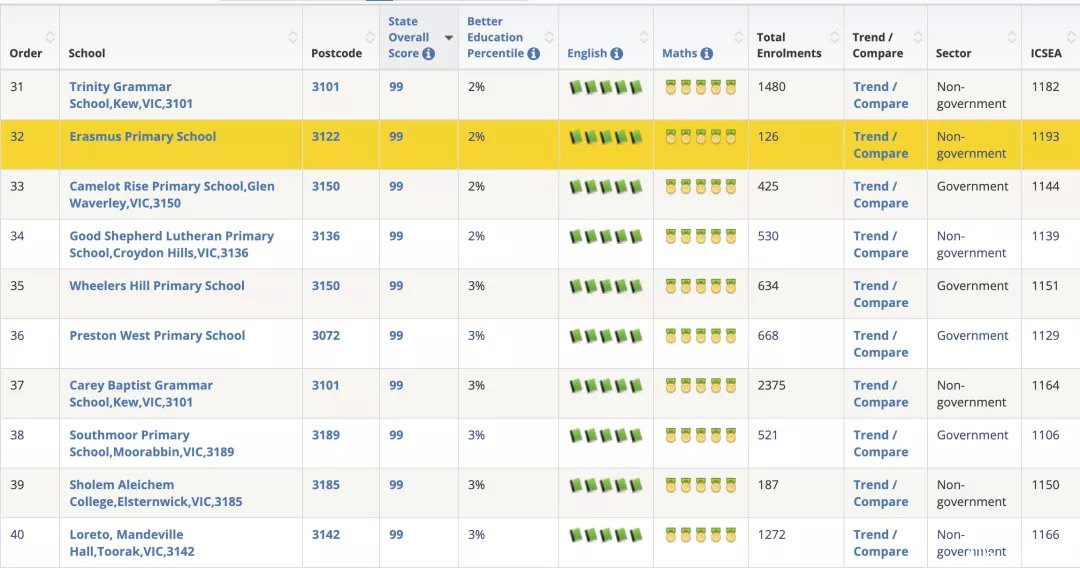Click English rating books for Wheelers Hill
The image size is (1080, 568).
(606, 286)
